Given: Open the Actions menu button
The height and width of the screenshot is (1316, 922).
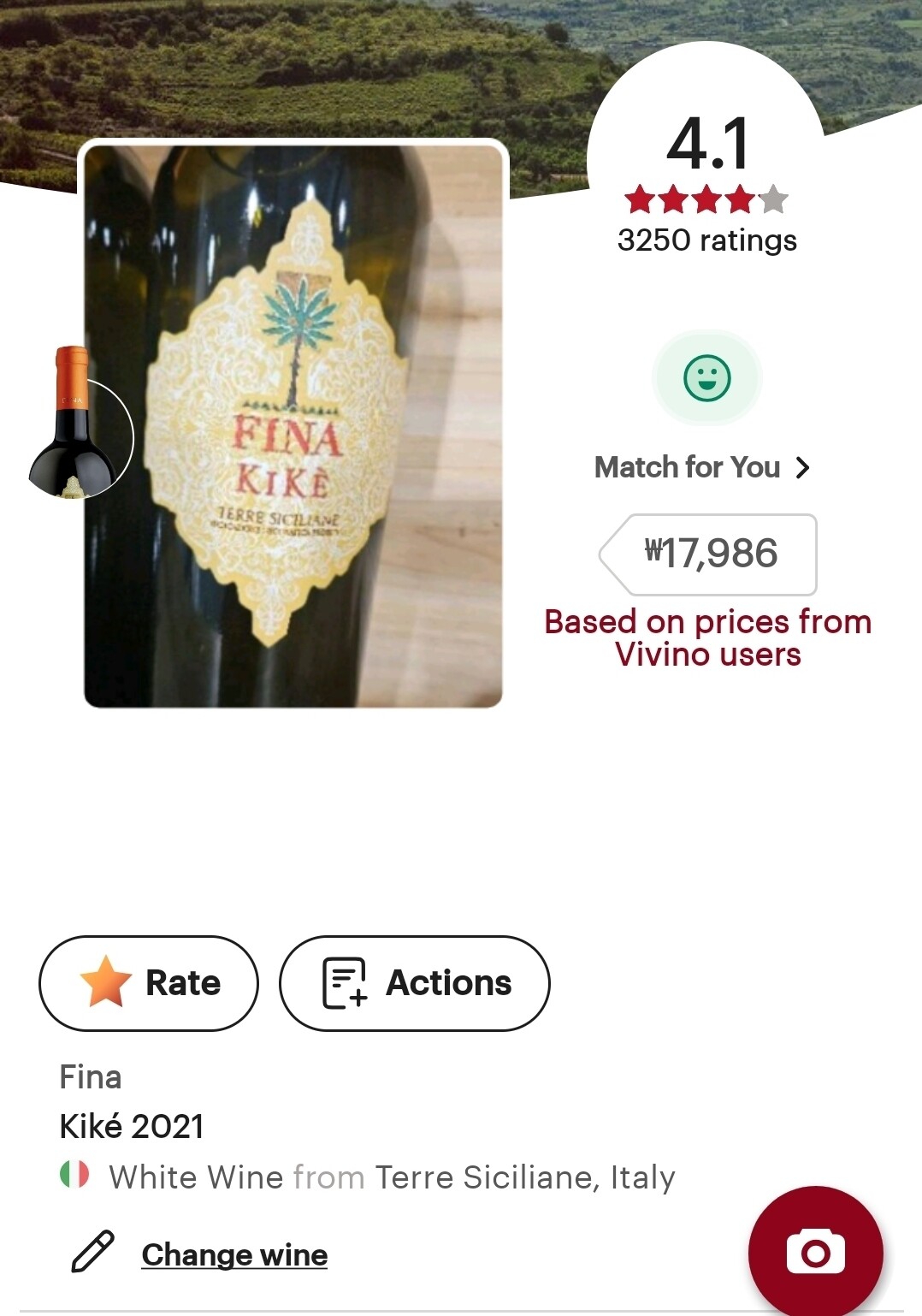Looking at the screenshot, I should [415, 983].
